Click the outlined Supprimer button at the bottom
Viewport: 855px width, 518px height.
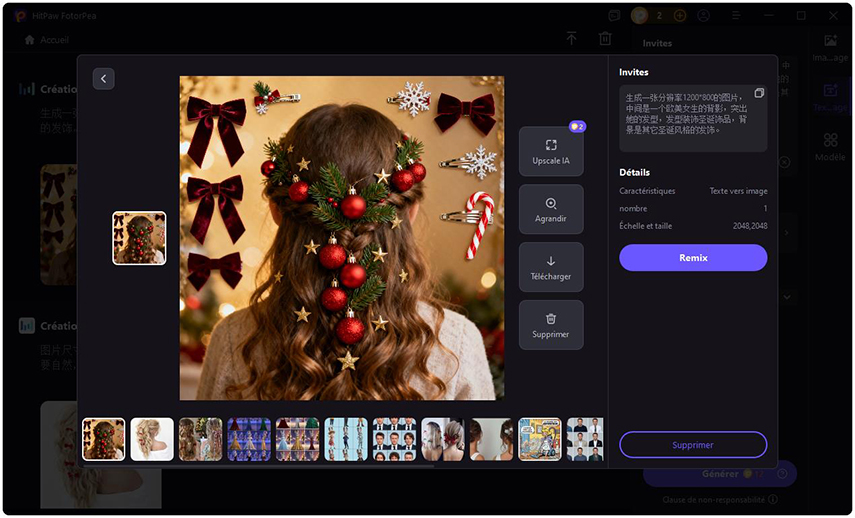pos(693,445)
